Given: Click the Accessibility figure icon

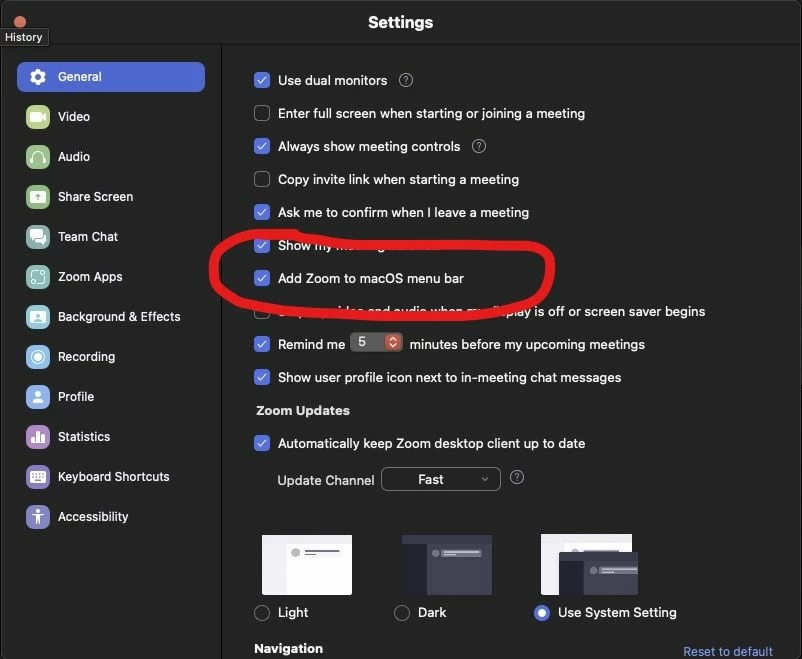Looking at the screenshot, I should pos(38,517).
